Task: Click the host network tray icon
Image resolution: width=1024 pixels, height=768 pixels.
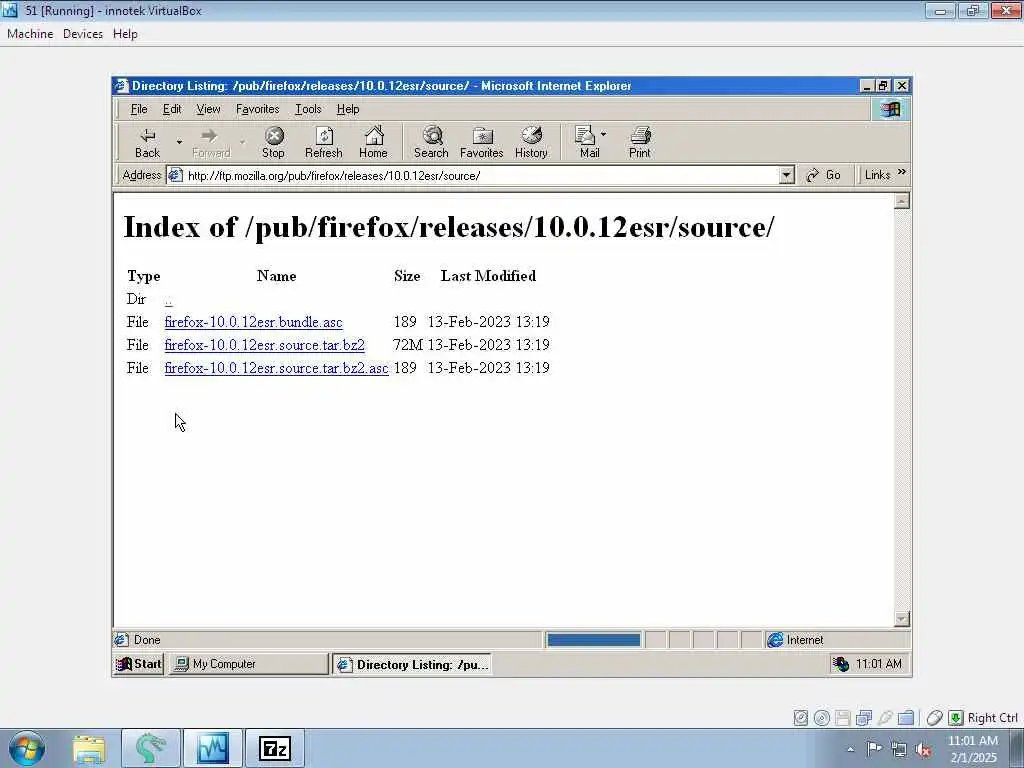Action: 899,750
